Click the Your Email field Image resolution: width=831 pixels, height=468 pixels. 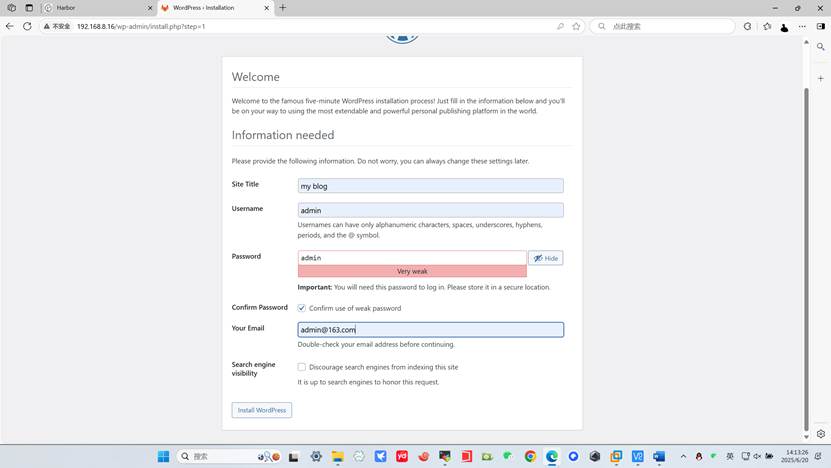[430, 330]
